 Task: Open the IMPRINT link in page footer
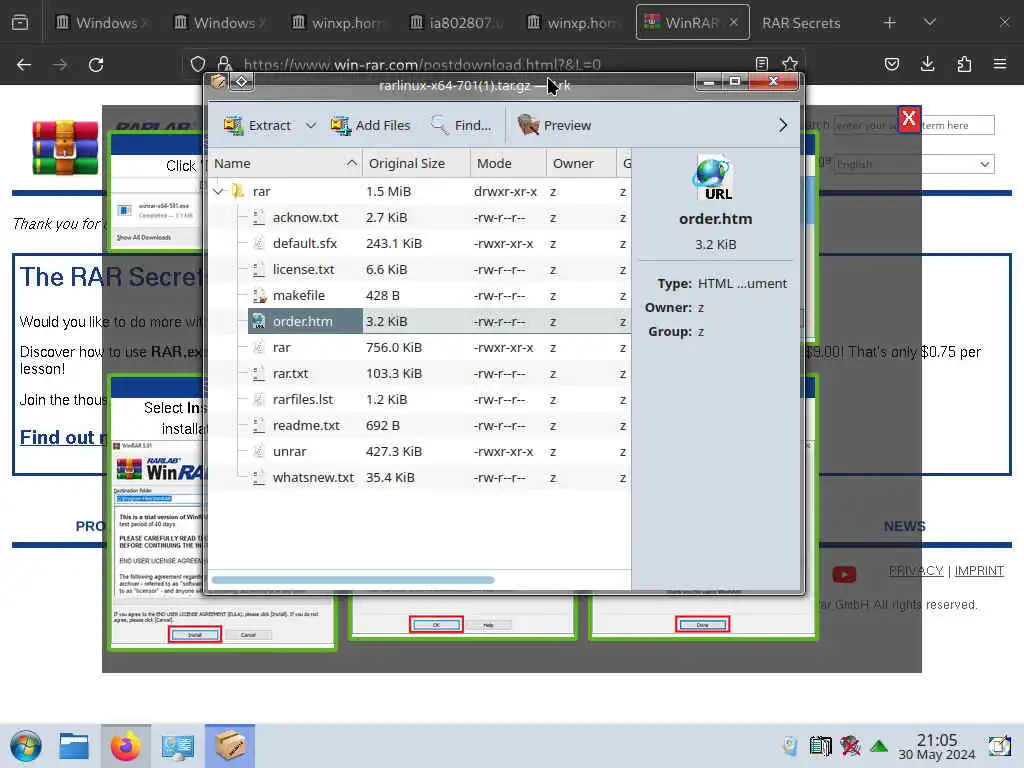coord(979,571)
